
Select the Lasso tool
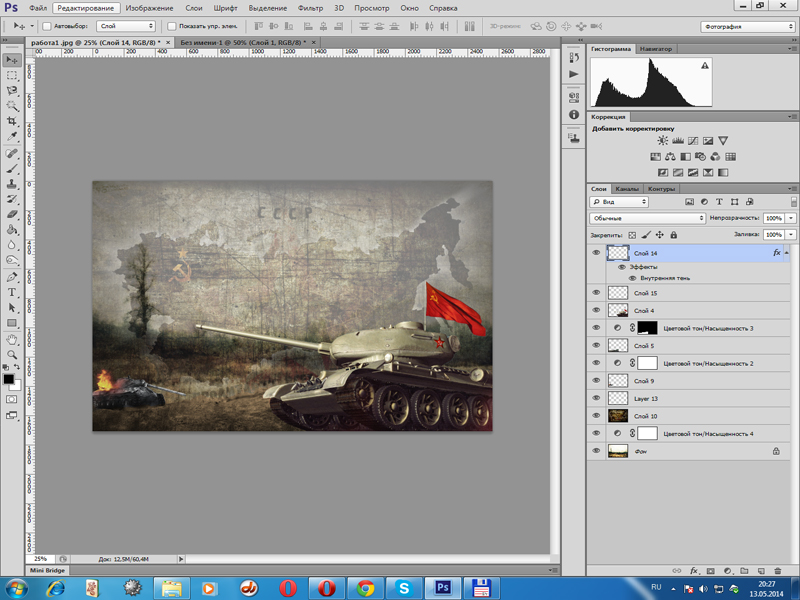click(x=12, y=91)
